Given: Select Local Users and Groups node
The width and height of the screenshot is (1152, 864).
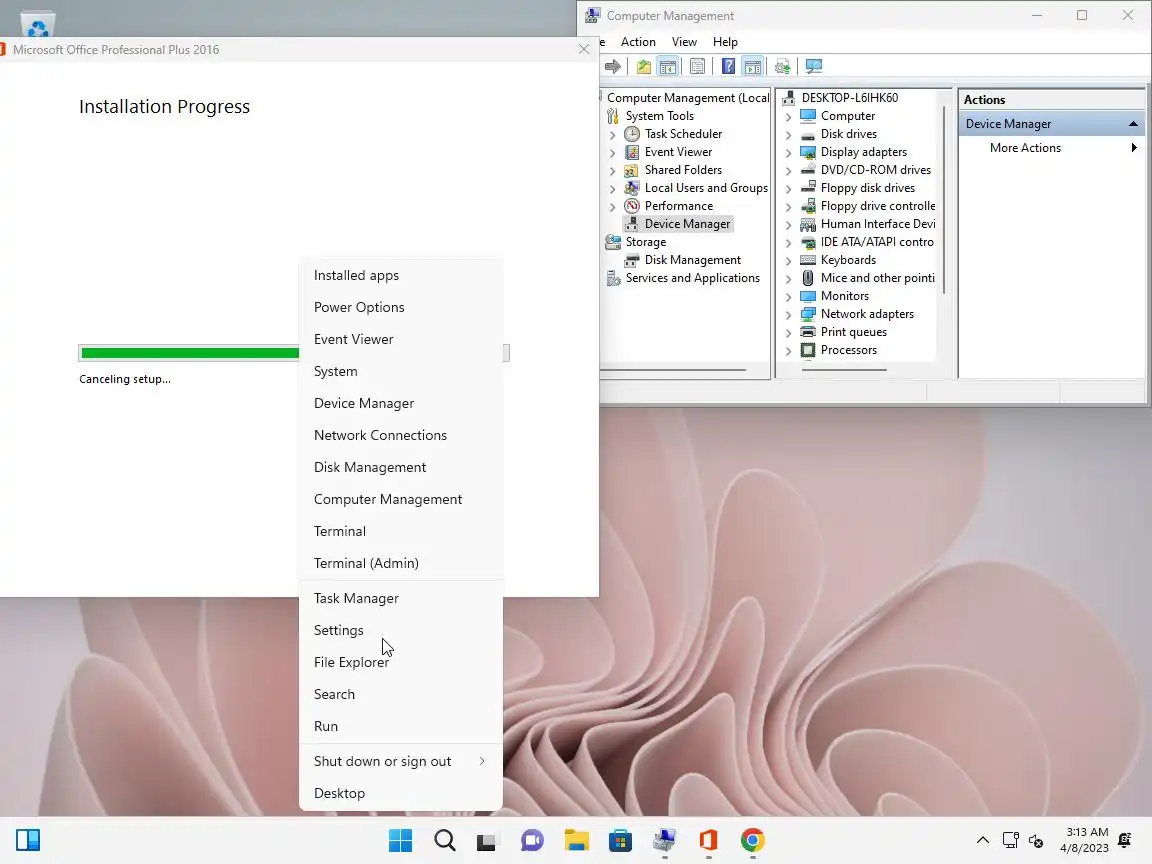Looking at the screenshot, I should pyautogui.click(x=706, y=188).
